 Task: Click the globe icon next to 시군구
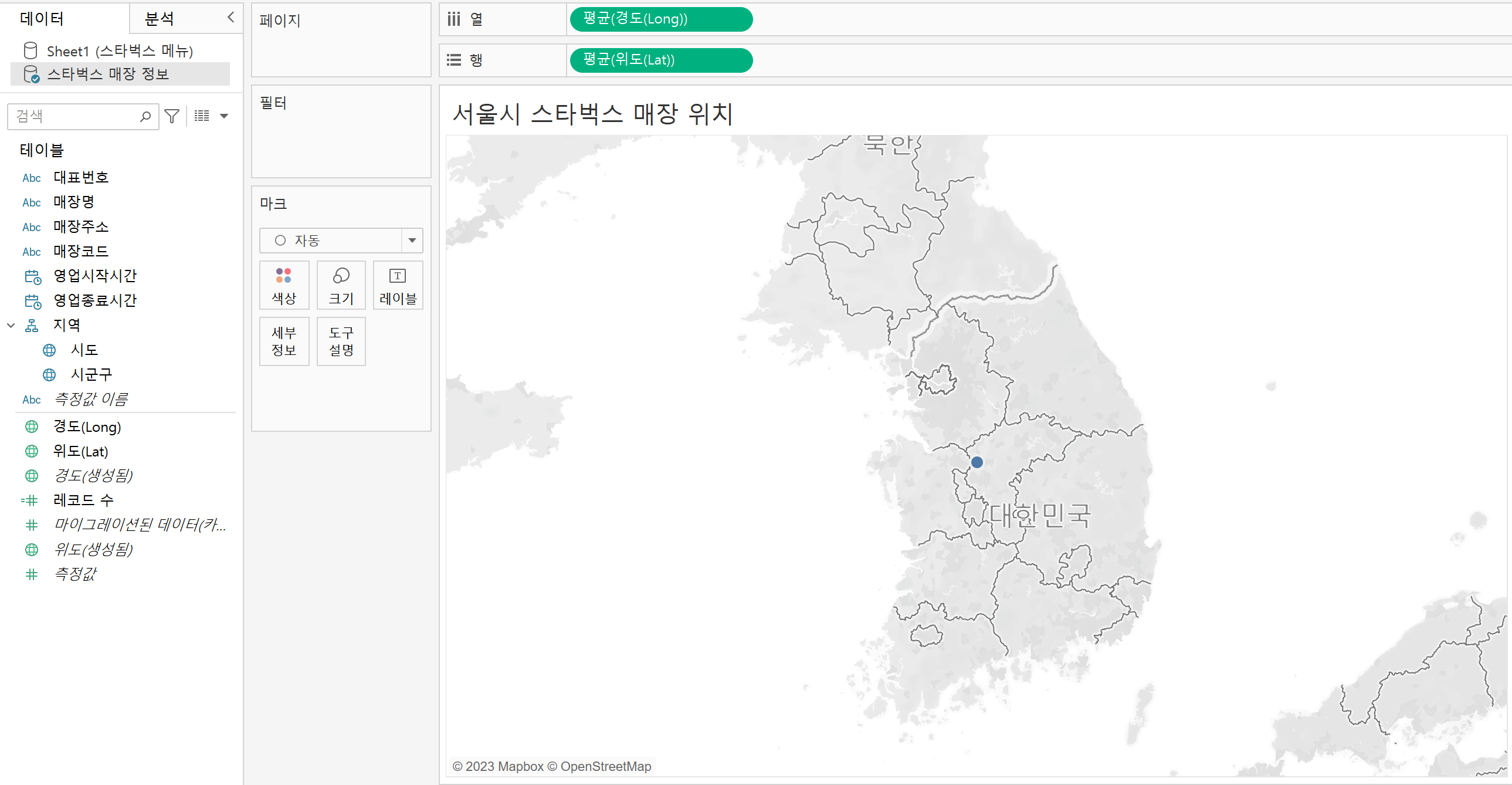[49, 374]
